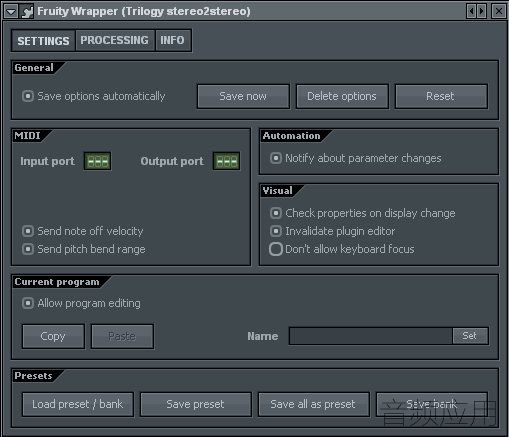Image resolution: width=509 pixels, height=437 pixels.
Task: Click the Set name button
Action: 470,336
